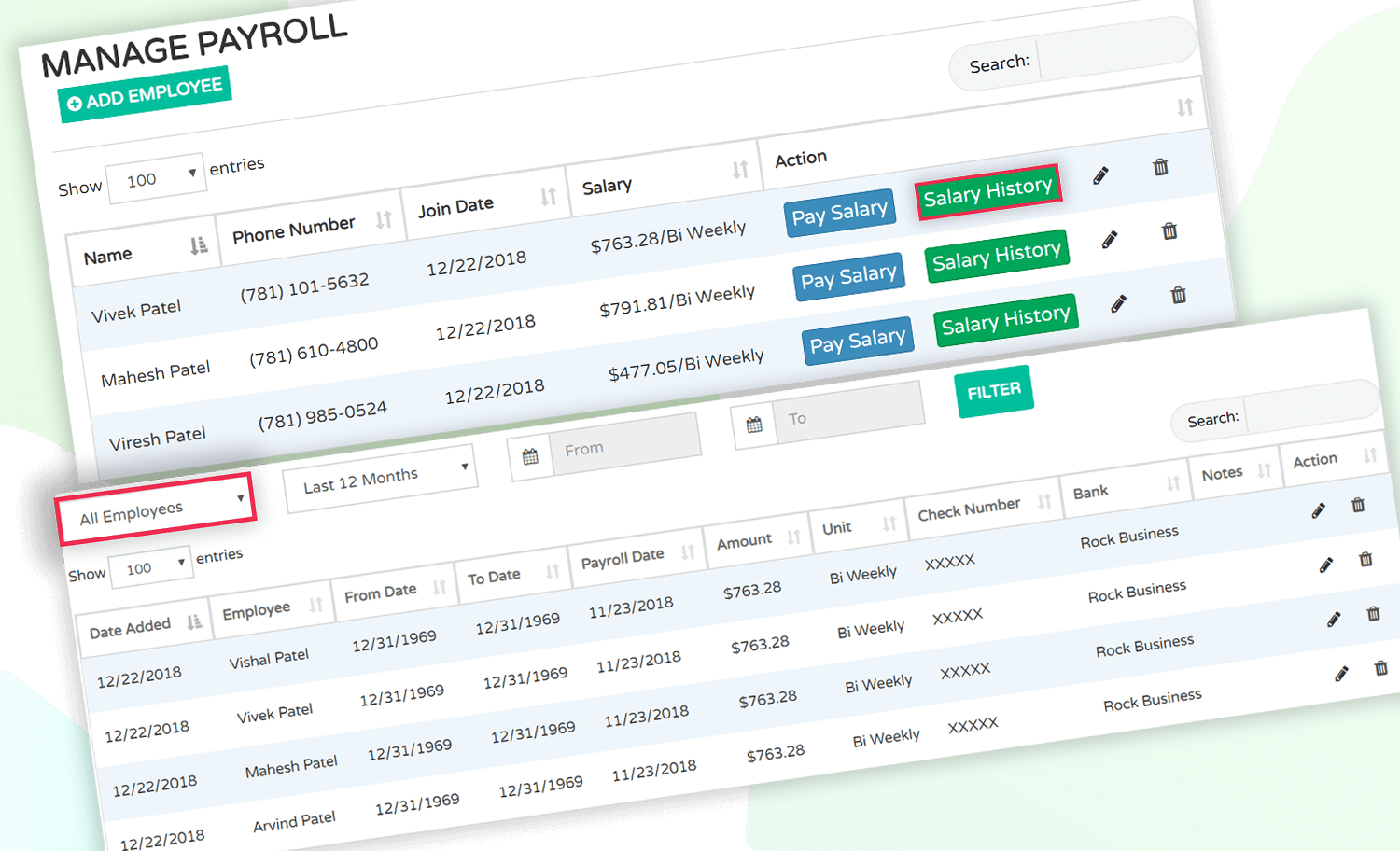Click salary value $477.05/Bi Weekly

pos(686,365)
